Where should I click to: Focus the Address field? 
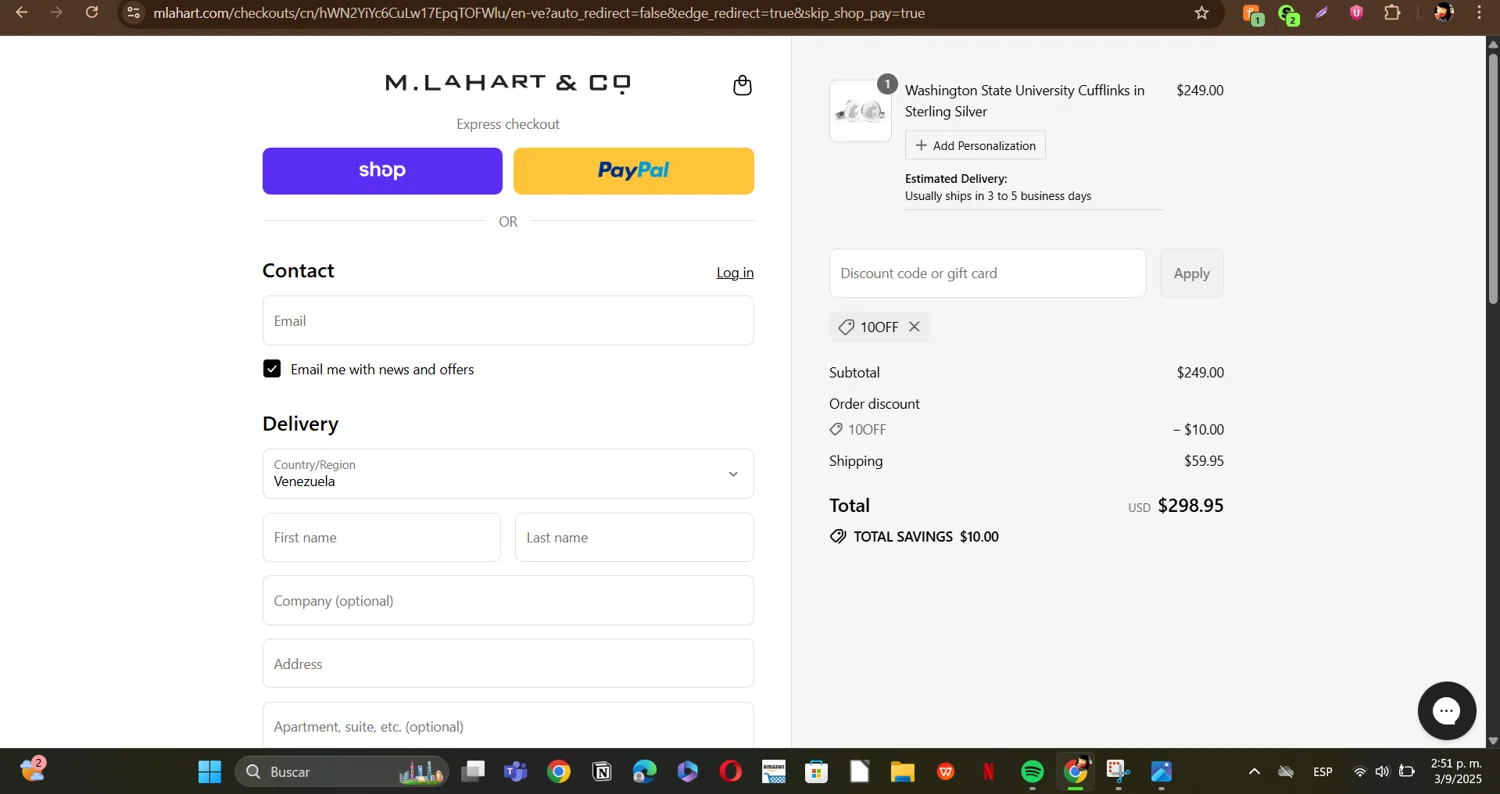pos(508,664)
